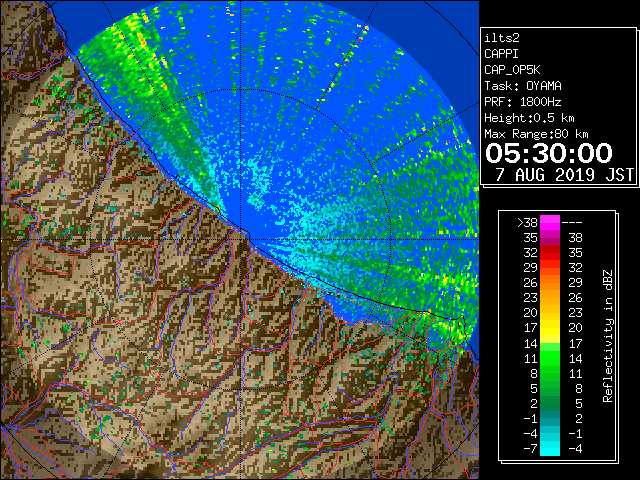Click the date 7 AUG 2019 JST
The height and width of the screenshot is (480, 640).
[x=564, y=175]
